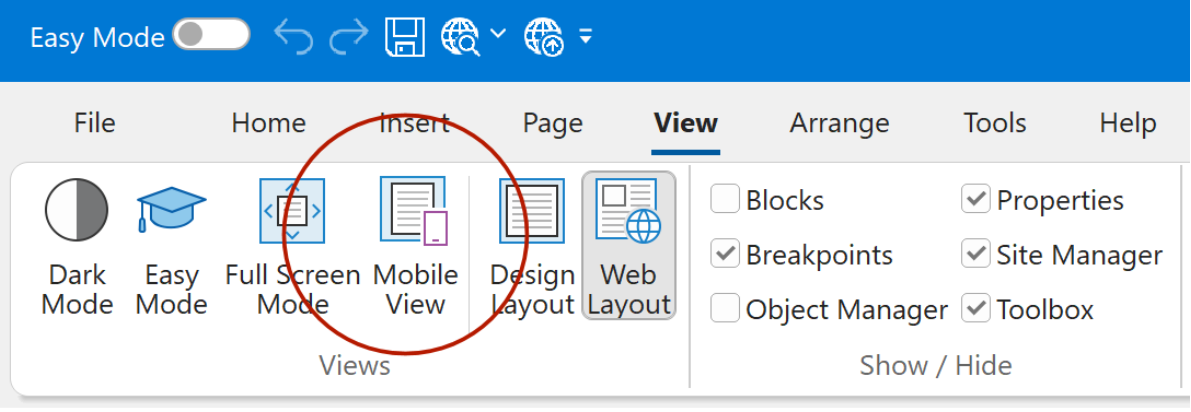Screen dimensions: 1191x412
Task: Show the Object Manager panel checkbox
Action: click(725, 309)
